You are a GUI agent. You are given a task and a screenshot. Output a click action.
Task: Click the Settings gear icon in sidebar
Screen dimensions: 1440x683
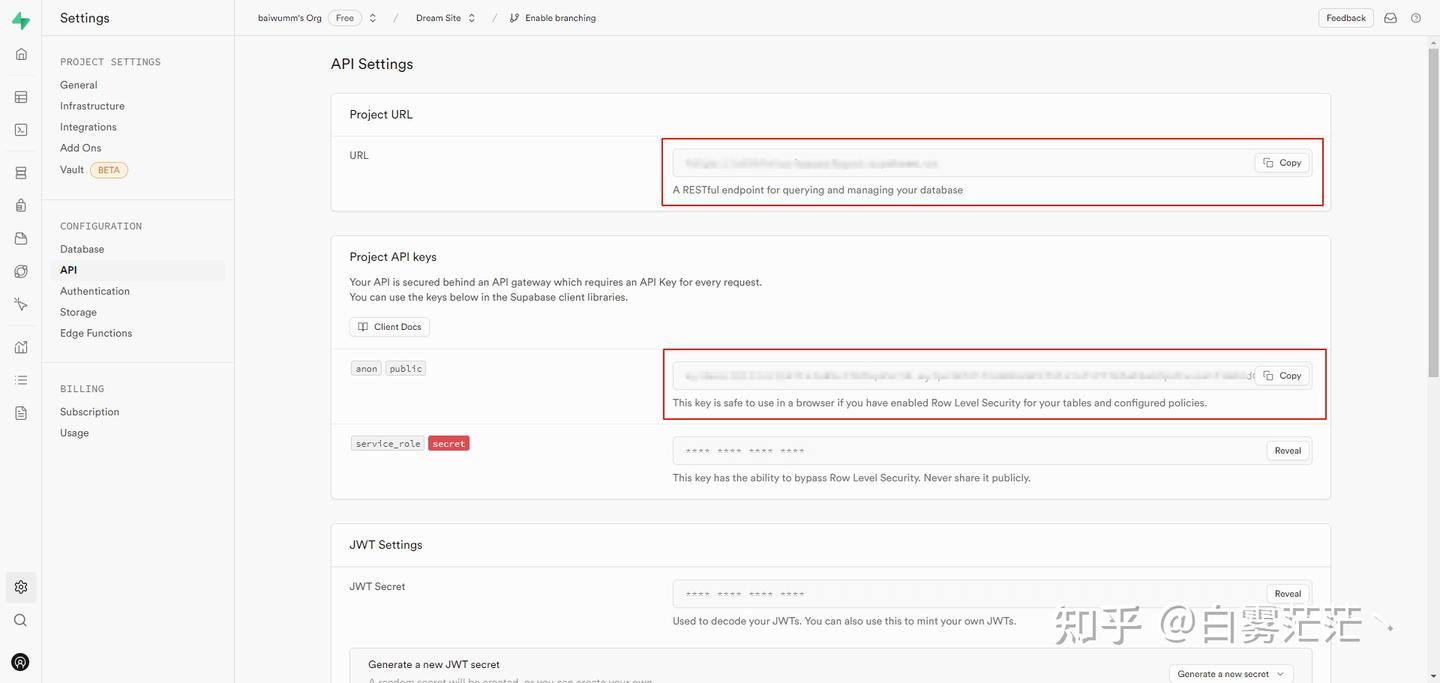pyautogui.click(x=21, y=587)
